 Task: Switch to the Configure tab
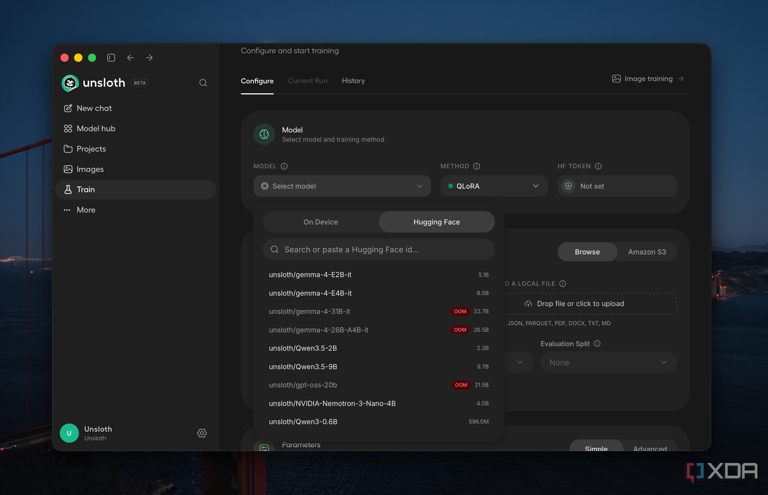point(257,81)
